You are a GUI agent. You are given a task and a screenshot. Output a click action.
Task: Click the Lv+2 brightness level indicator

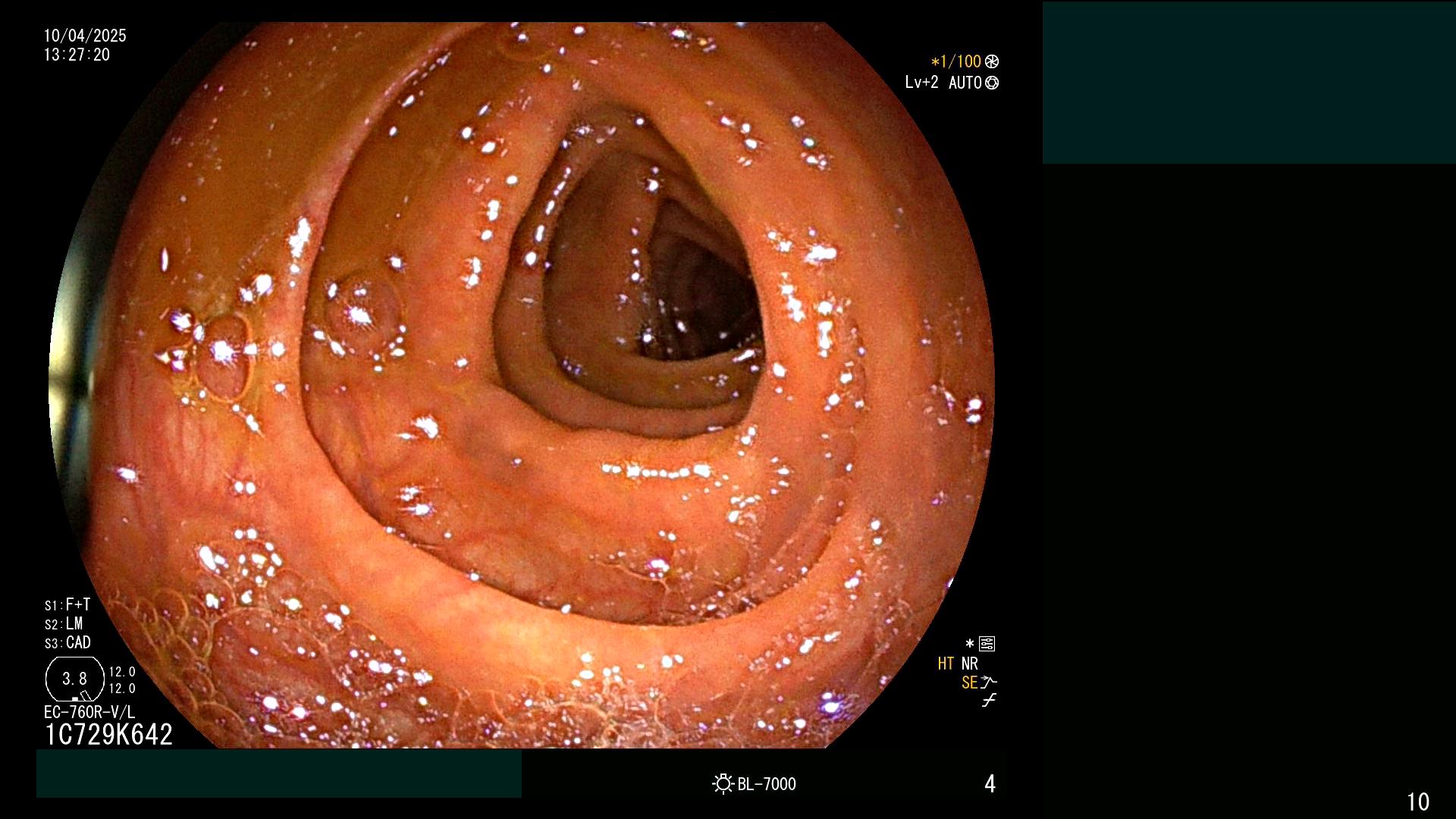pyautogui.click(x=921, y=82)
